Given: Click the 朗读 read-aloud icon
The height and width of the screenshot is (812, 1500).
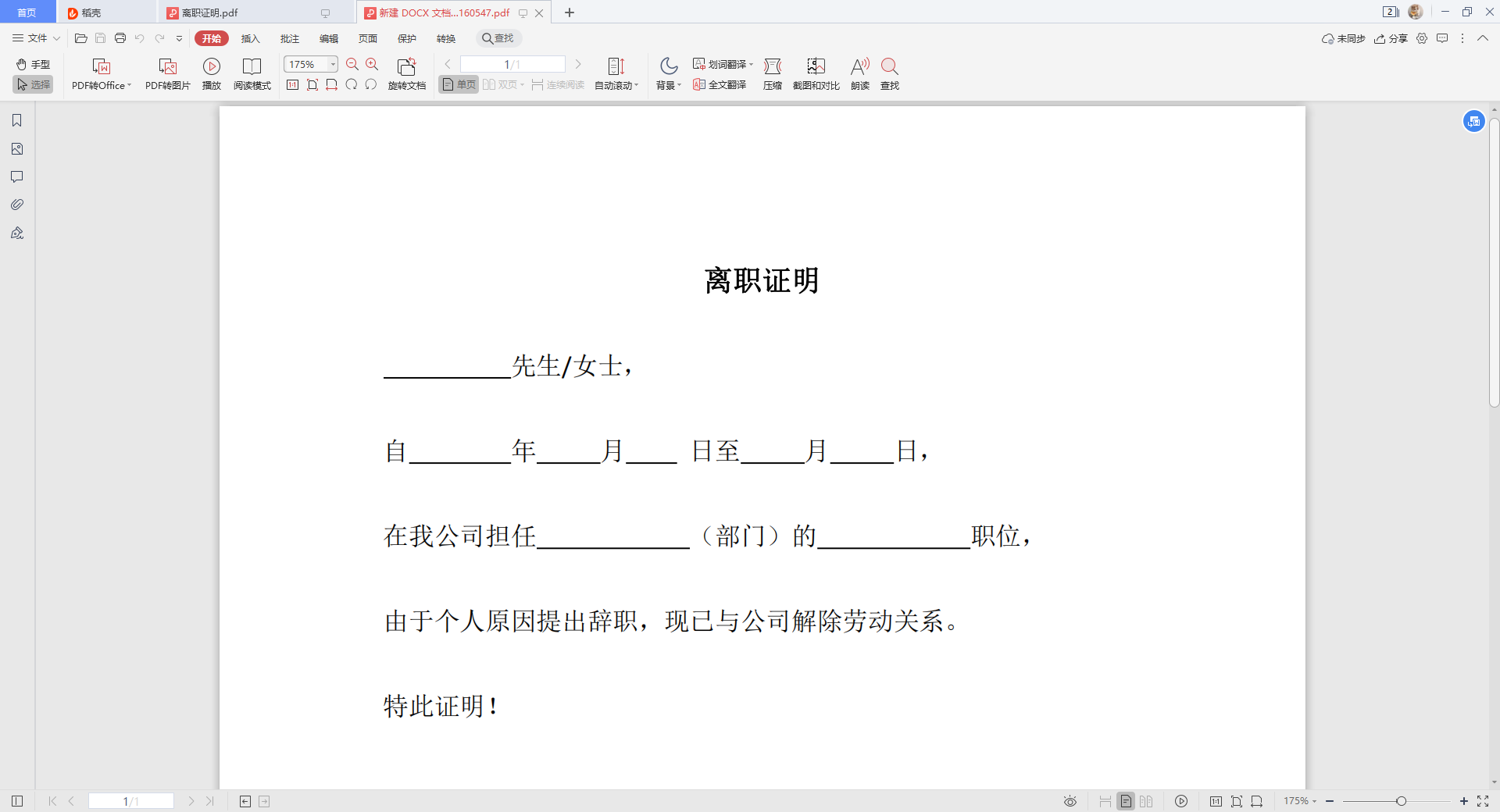Looking at the screenshot, I should pyautogui.click(x=859, y=66).
